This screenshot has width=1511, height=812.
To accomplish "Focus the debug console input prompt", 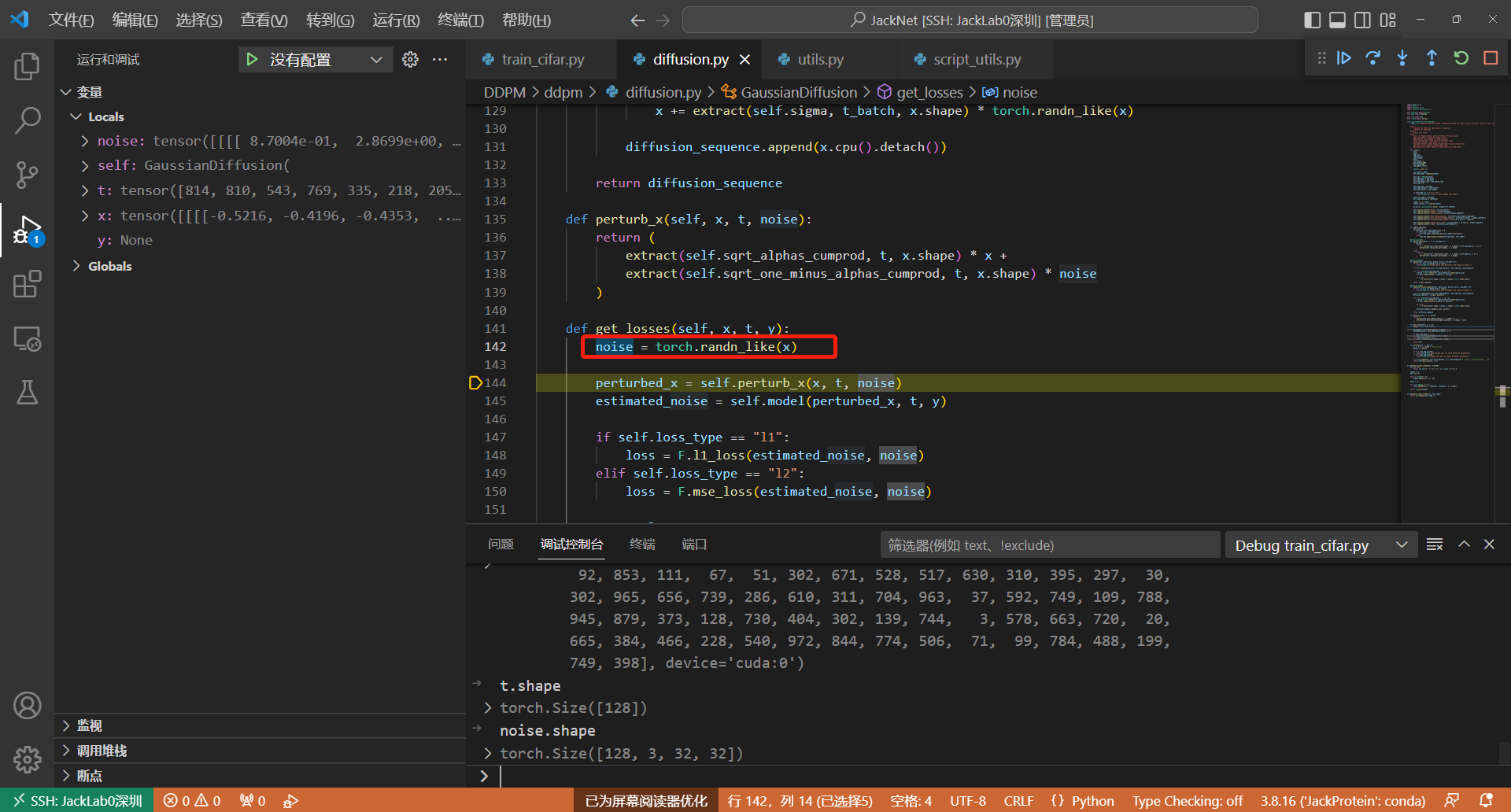I will click(999, 777).
